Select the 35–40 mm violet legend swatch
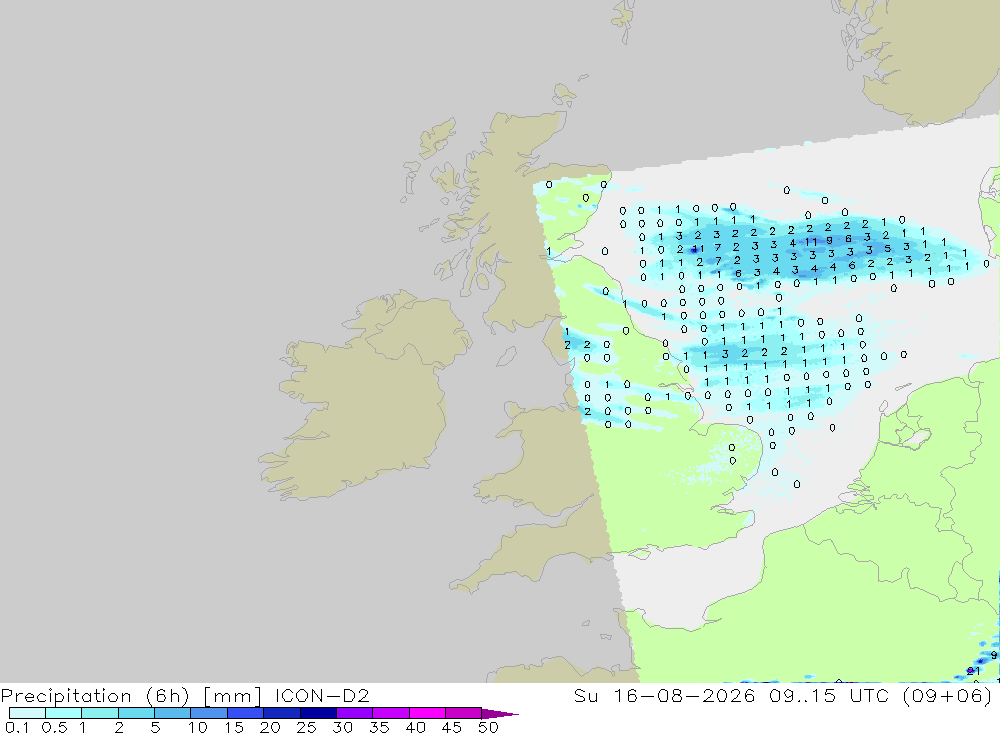The image size is (1000, 733). (390, 713)
